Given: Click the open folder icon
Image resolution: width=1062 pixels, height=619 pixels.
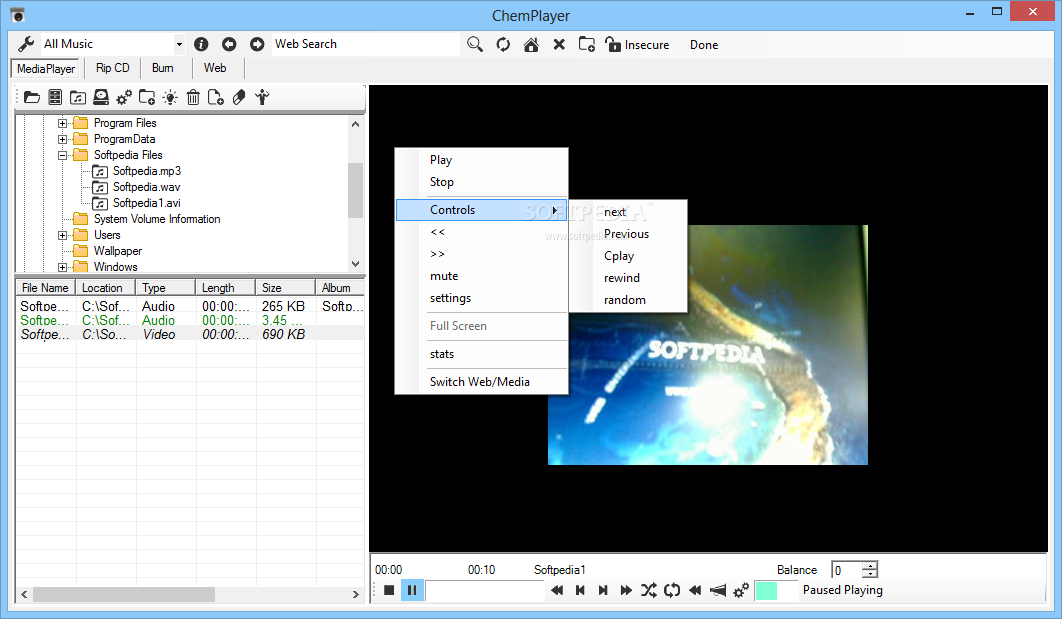Looking at the screenshot, I should coord(32,98).
